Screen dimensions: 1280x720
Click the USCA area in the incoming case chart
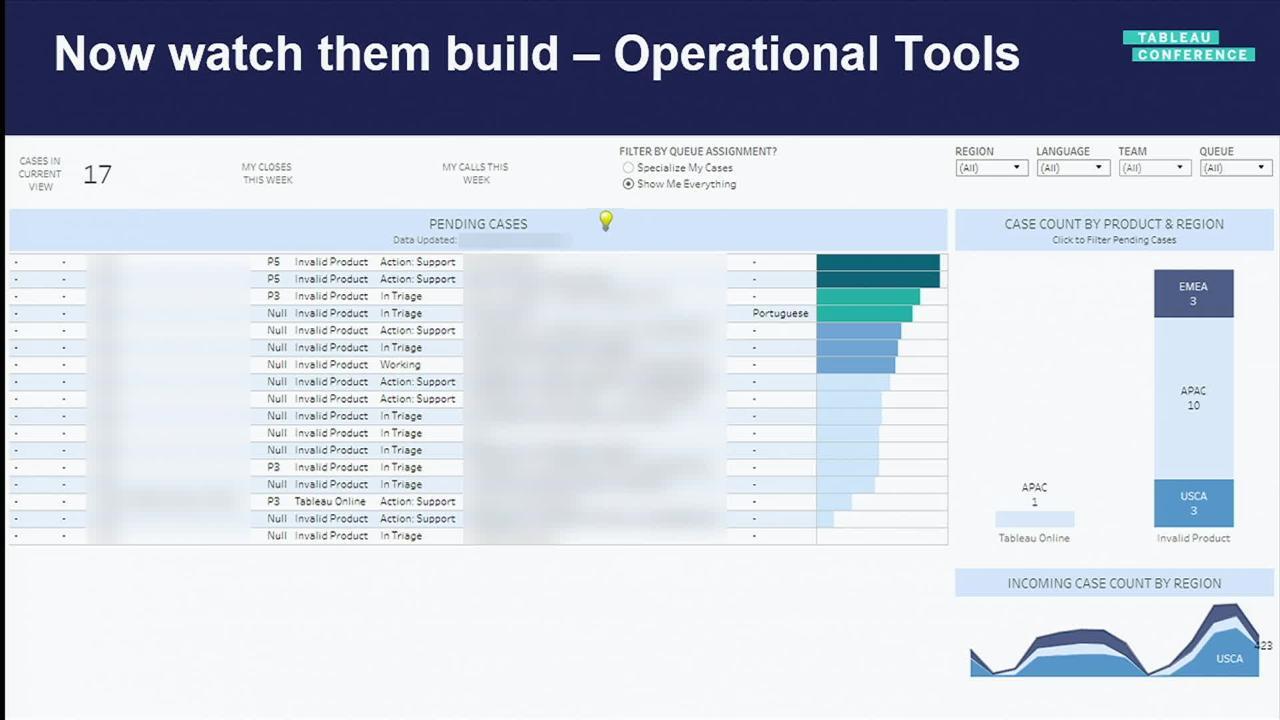tap(1229, 659)
